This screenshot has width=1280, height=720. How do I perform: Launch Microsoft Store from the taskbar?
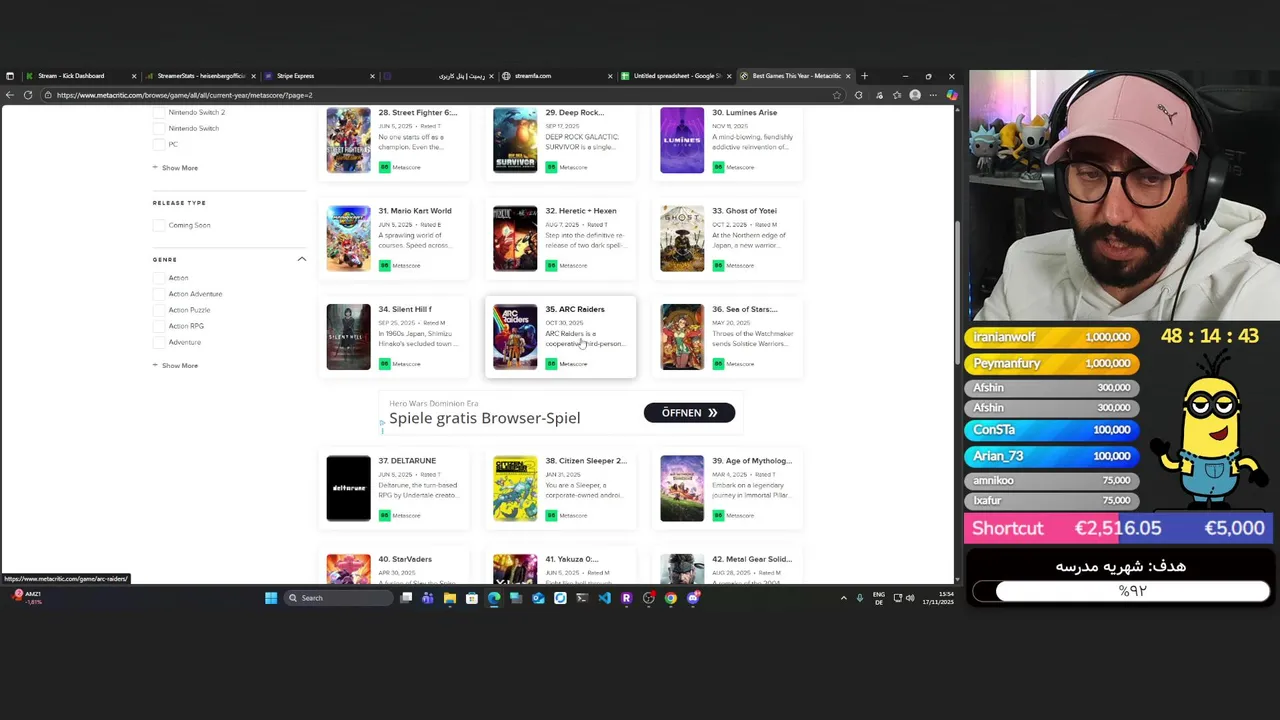(472, 598)
